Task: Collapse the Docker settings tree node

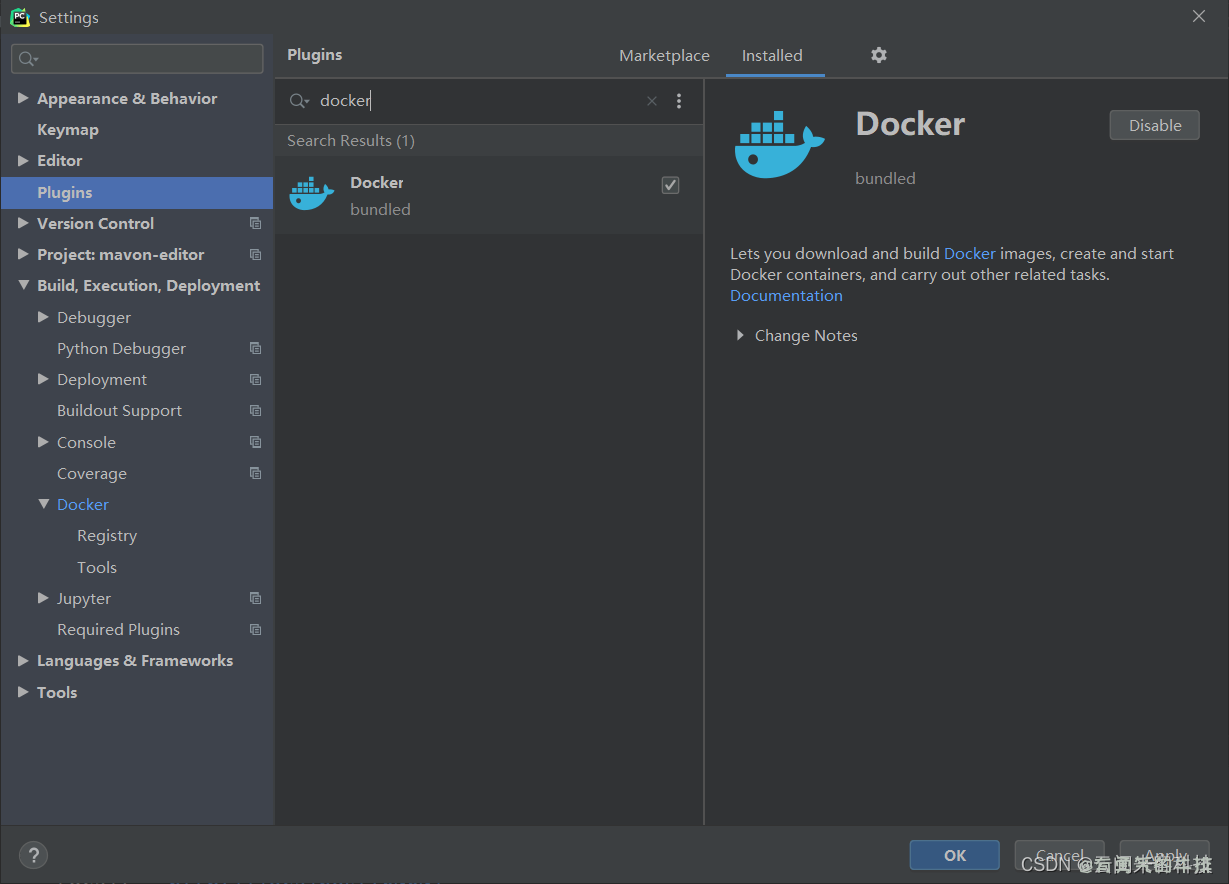Action: point(44,505)
